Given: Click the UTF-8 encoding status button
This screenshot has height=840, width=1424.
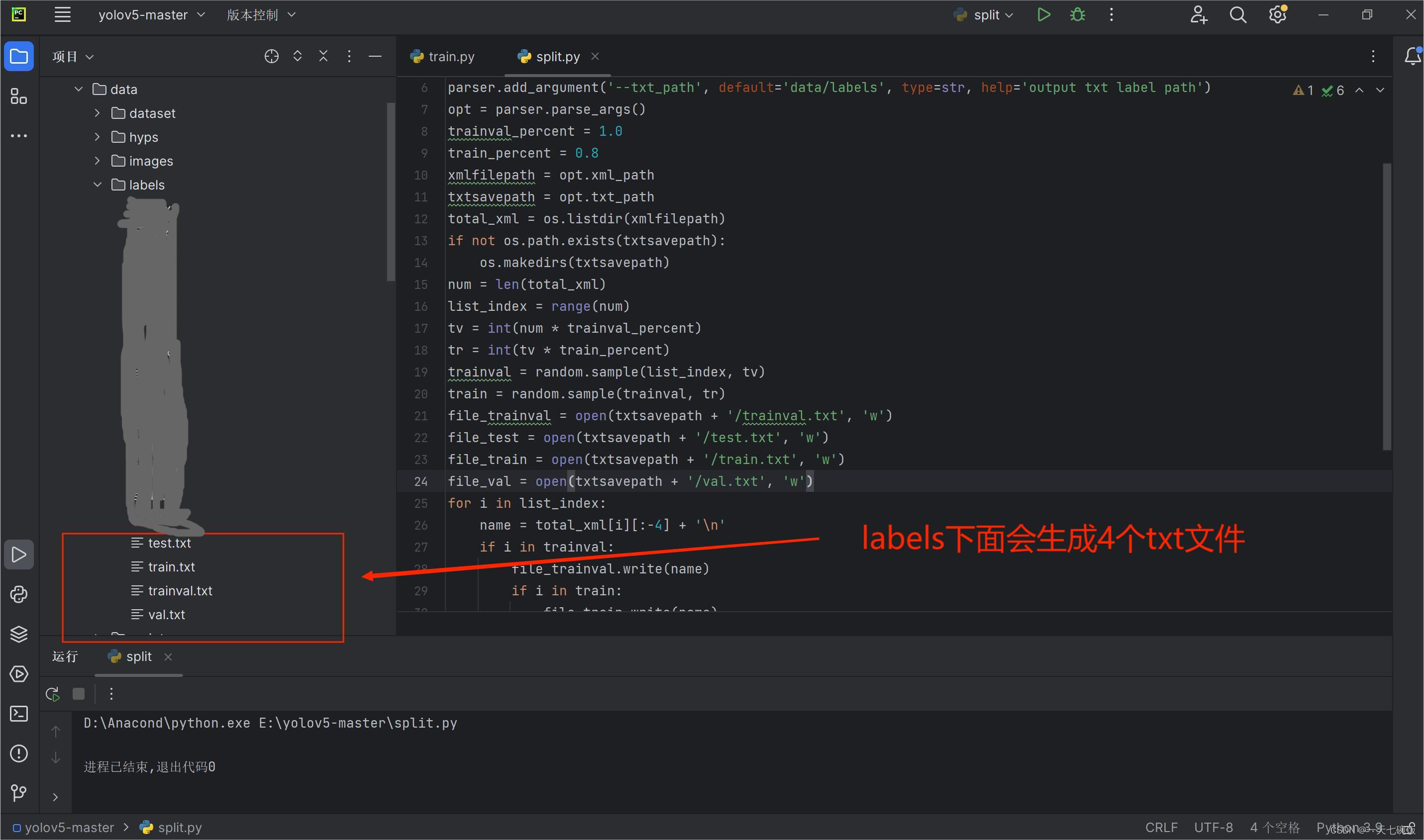Looking at the screenshot, I should 1213,827.
